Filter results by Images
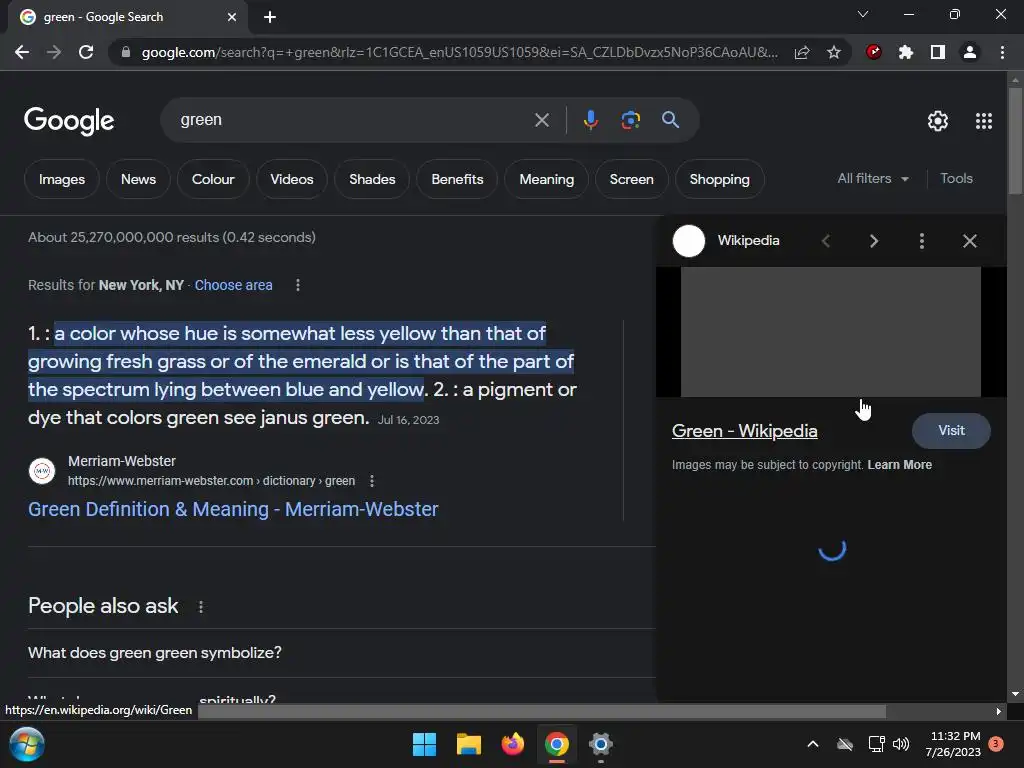Screen dimensions: 1024x768 click(x=62, y=179)
